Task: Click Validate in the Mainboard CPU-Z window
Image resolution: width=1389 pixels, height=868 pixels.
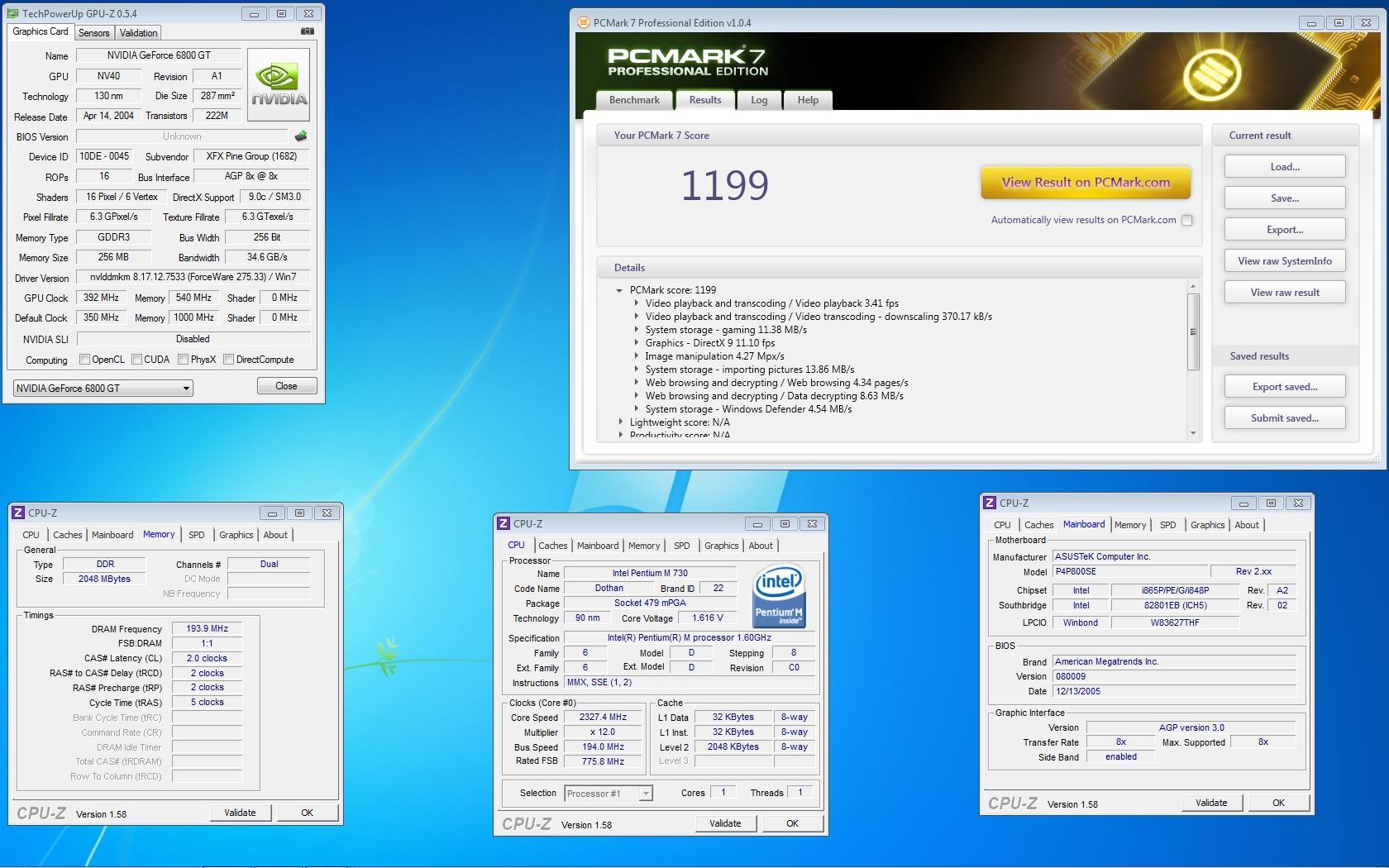Action: pos(1211,803)
